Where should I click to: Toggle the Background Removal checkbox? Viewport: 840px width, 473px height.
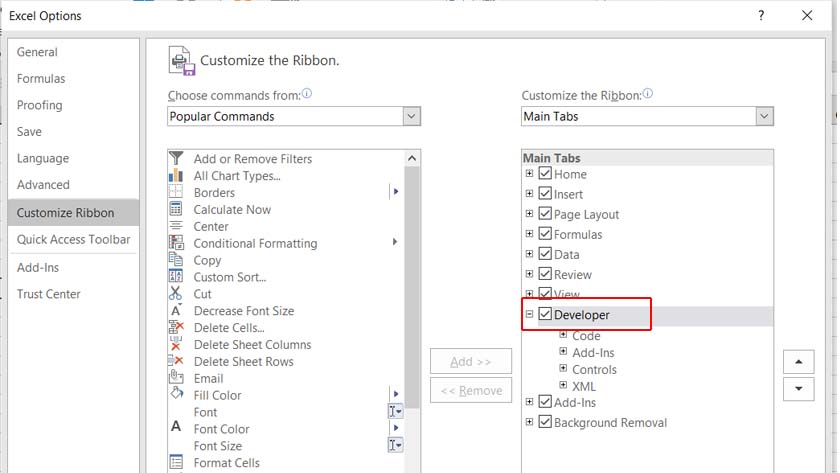545,422
